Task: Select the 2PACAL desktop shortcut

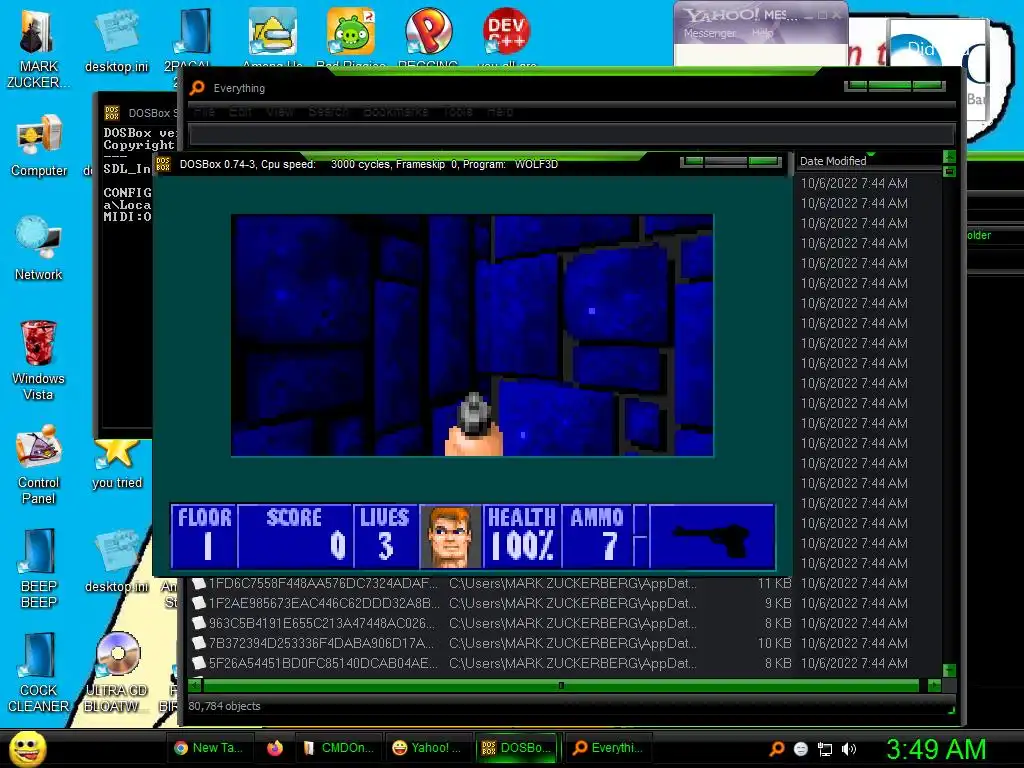Action: tap(193, 39)
